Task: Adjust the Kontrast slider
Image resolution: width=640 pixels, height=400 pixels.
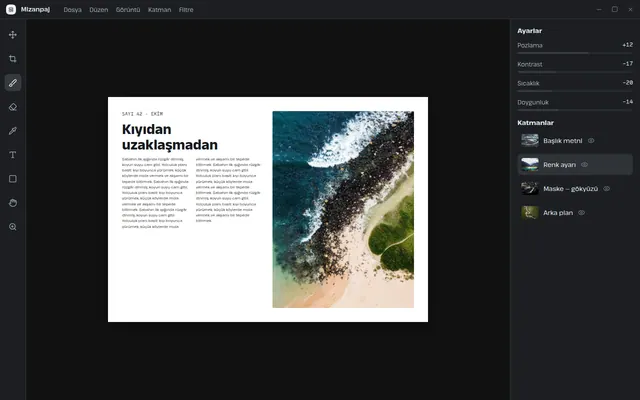Action: pos(575,72)
